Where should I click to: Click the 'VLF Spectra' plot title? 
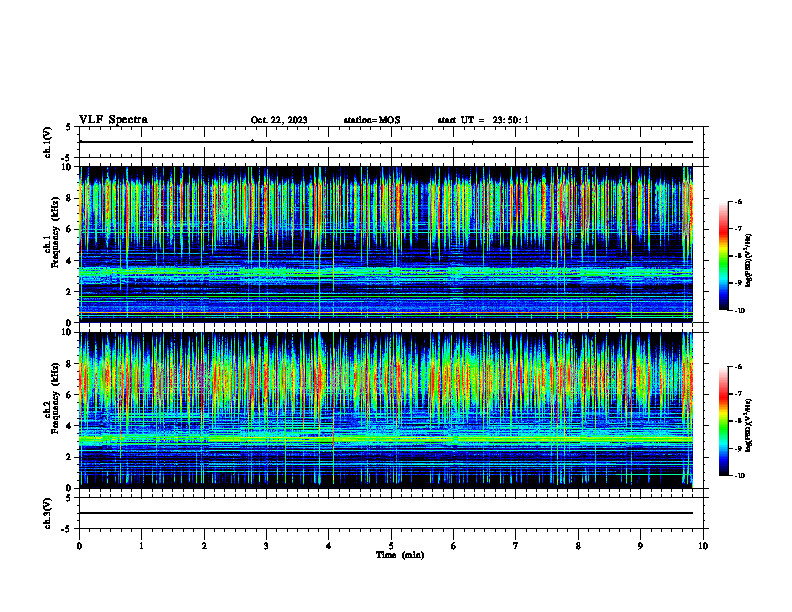coord(113,120)
